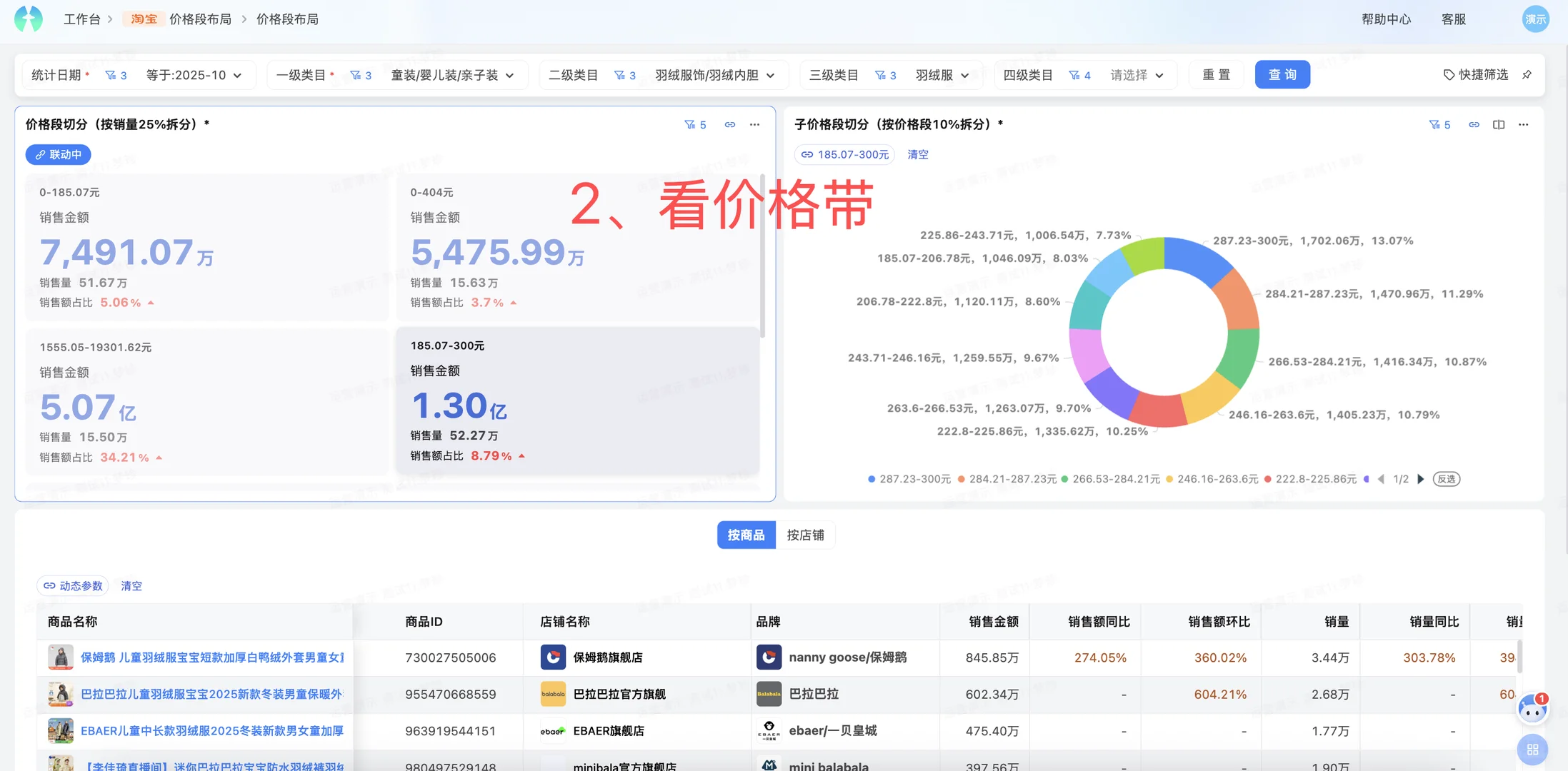The image size is (1568, 771).
Task: Click 清空 next to 动态参数
Action: coord(131,586)
